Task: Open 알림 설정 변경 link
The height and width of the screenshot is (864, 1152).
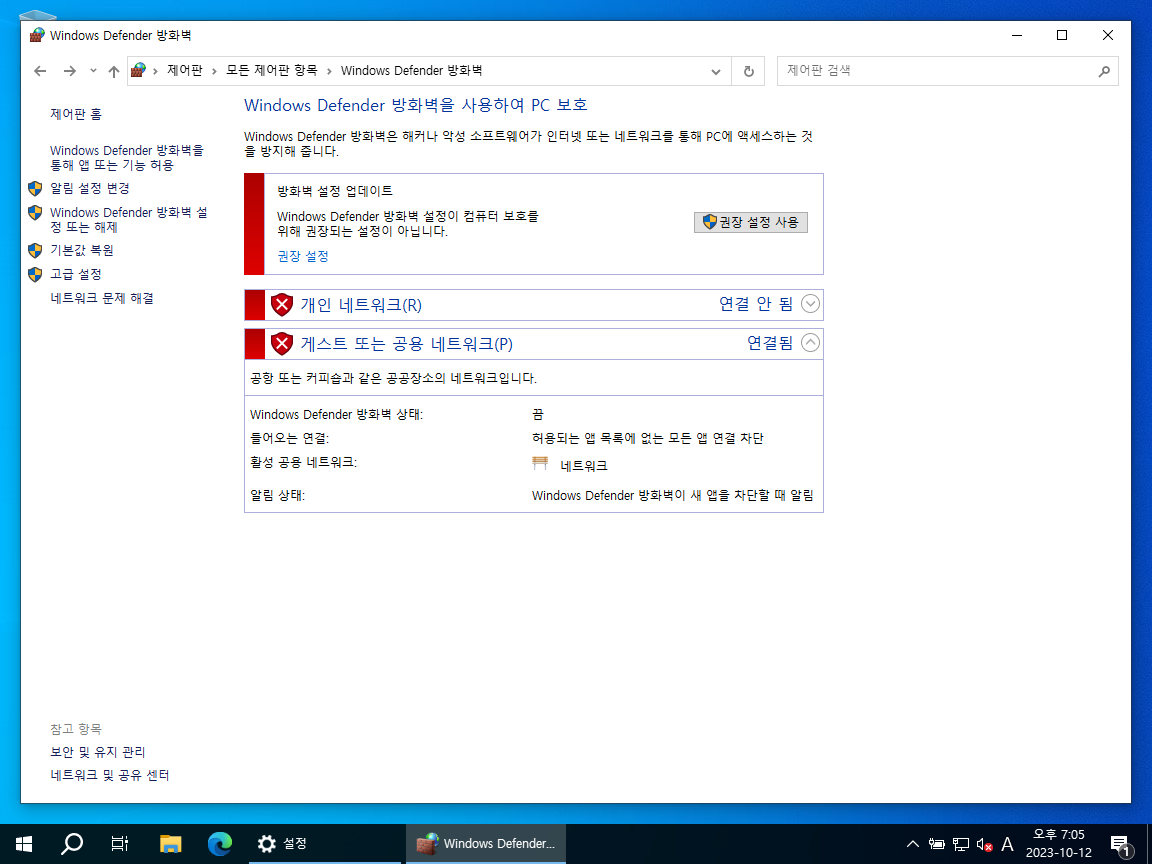Action: point(90,188)
